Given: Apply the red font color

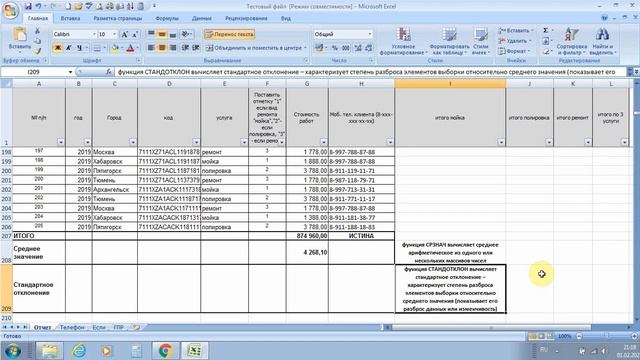Looking at the screenshot, I should click(130, 48).
